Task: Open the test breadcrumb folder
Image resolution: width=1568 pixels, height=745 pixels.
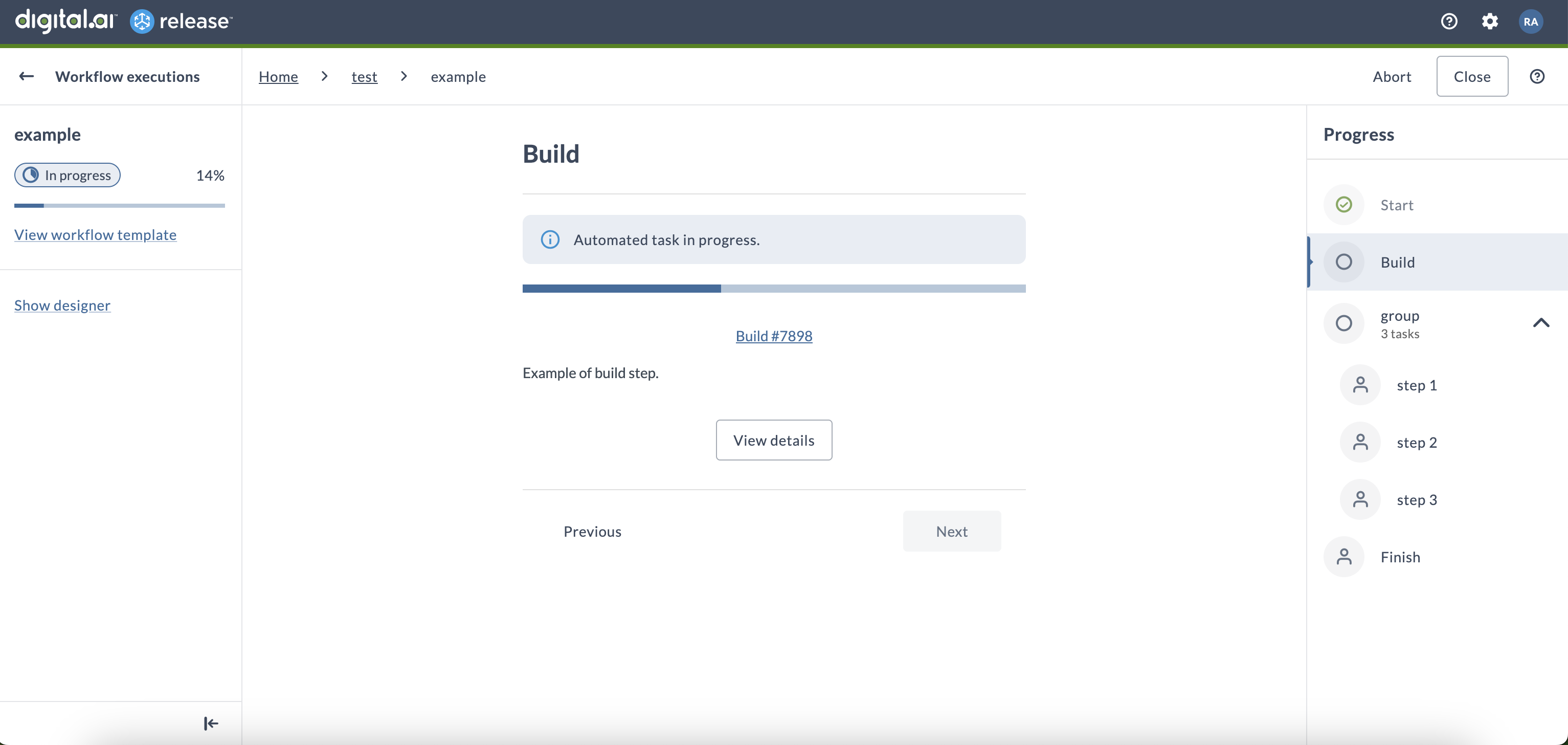Action: point(364,76)
